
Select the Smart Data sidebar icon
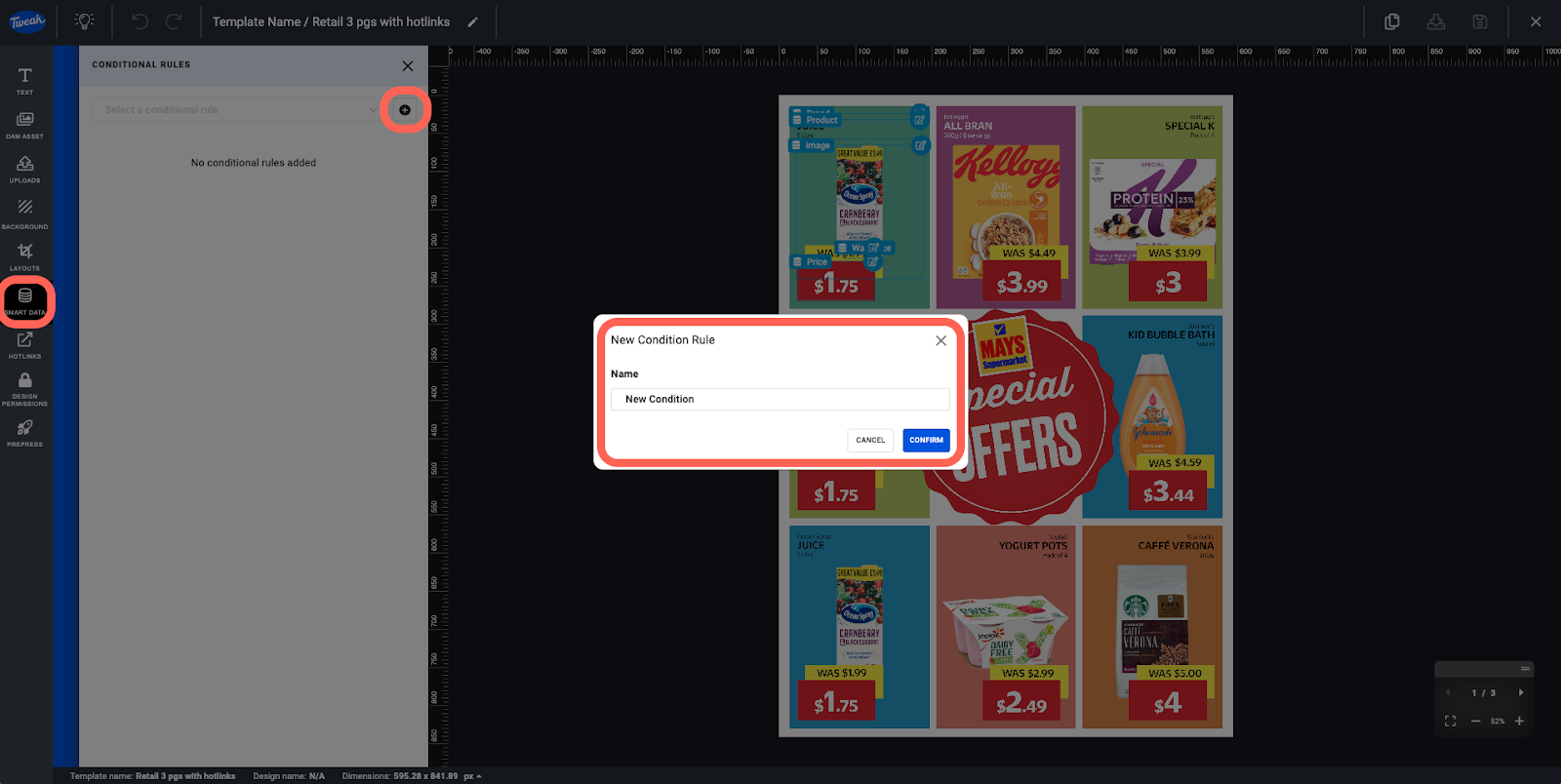tap(25, 301)
